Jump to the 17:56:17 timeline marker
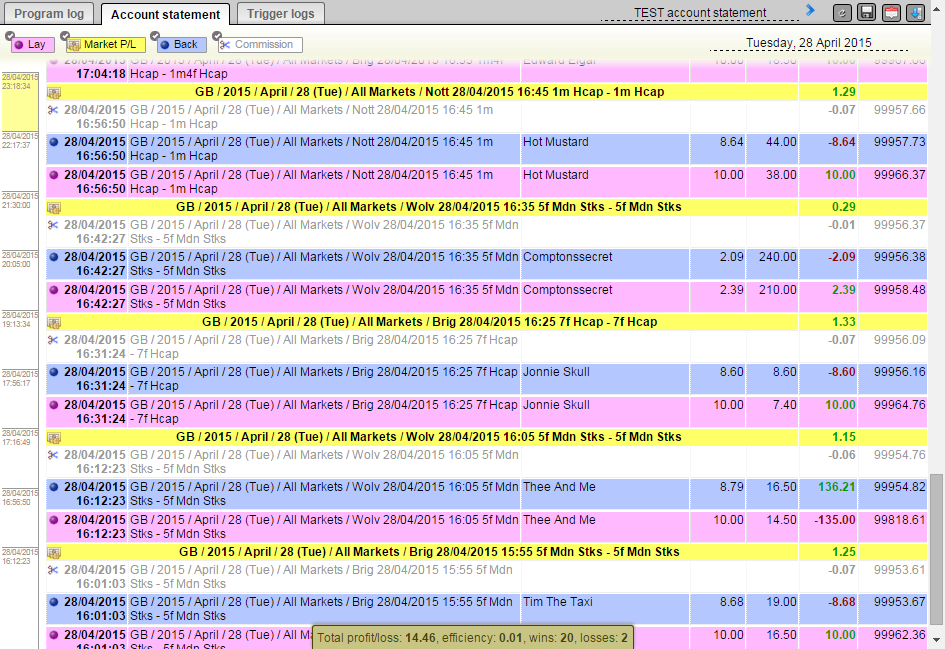This screenshot has height=649, width=945. [20, 378]
